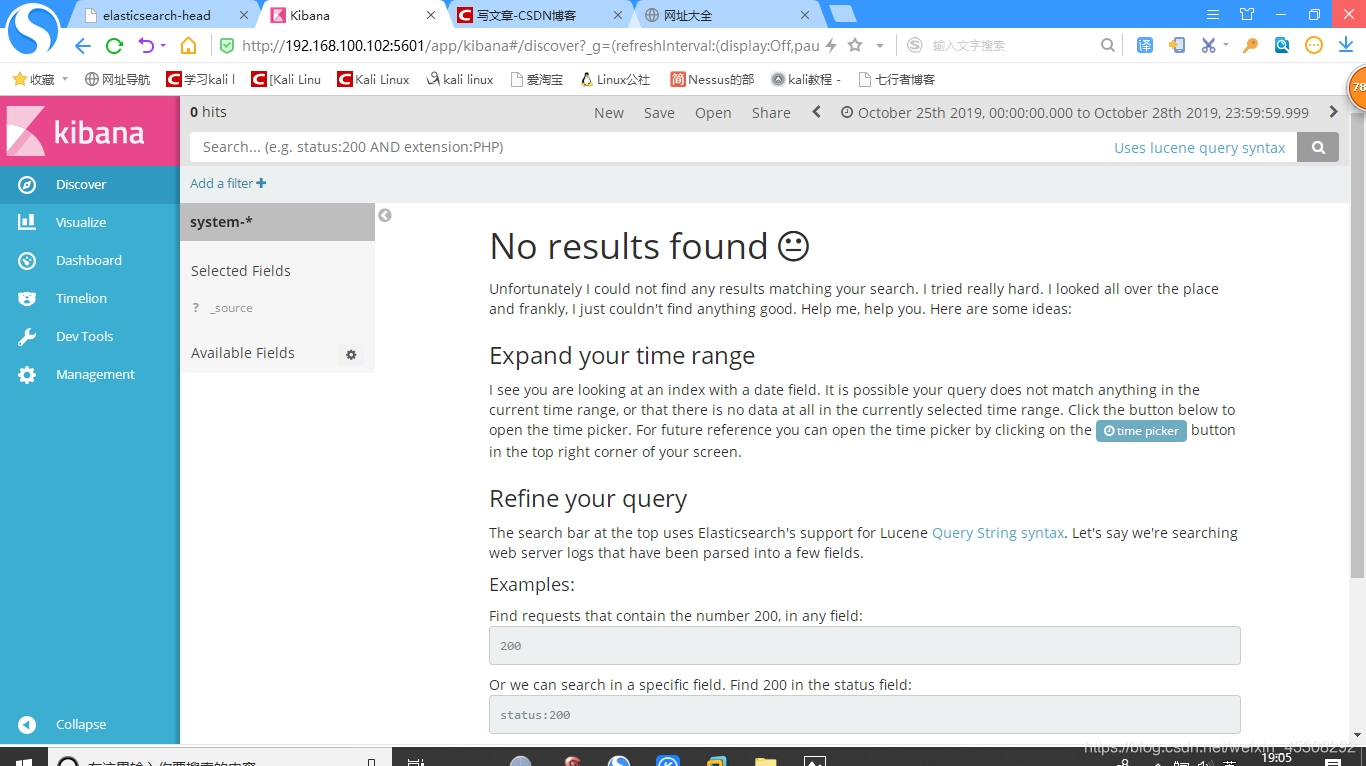The image size is (1366, 766).
Task: Open kali教程 bookmark
Action: point(806,79)
